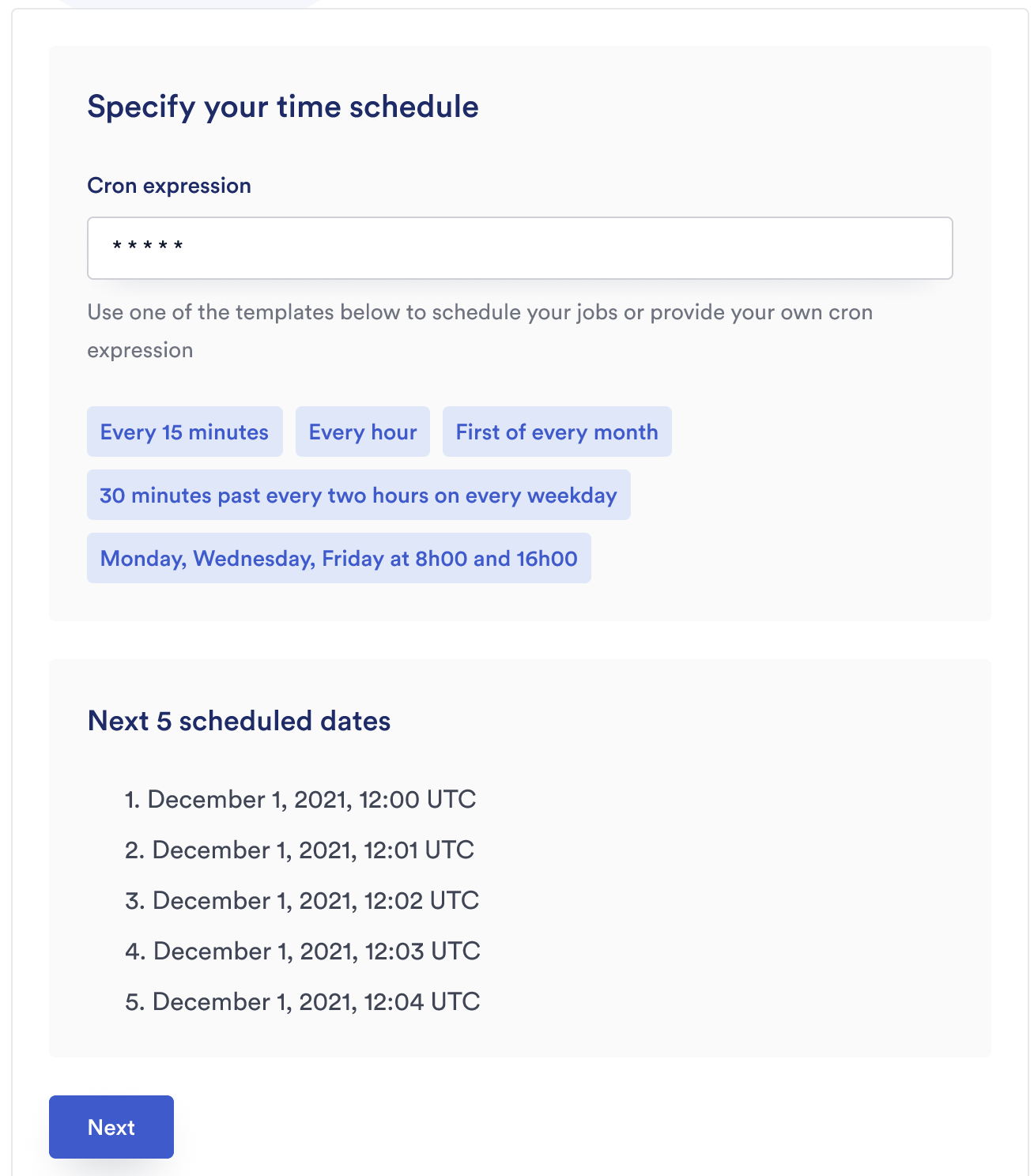Apply the First of every month template

[x=557, y=432]
